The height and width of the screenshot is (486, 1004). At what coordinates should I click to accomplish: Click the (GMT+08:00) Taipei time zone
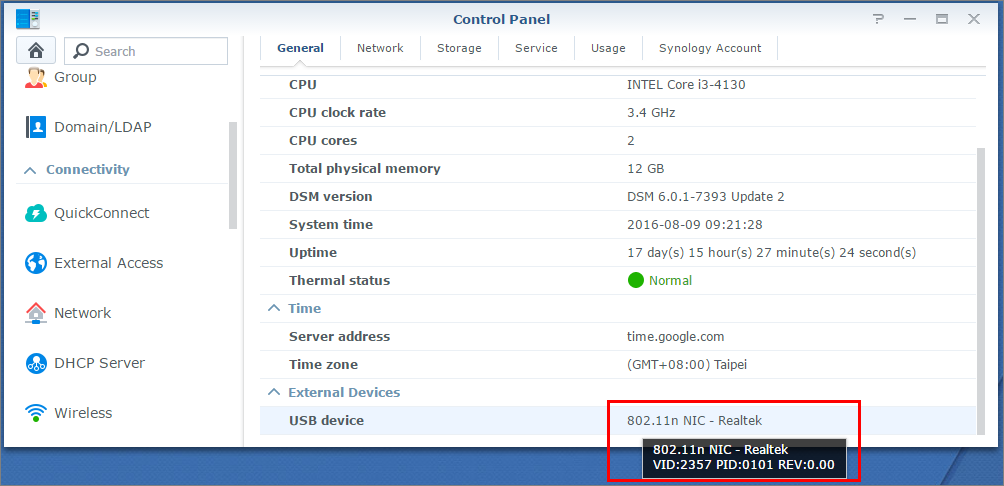[687, 364]
